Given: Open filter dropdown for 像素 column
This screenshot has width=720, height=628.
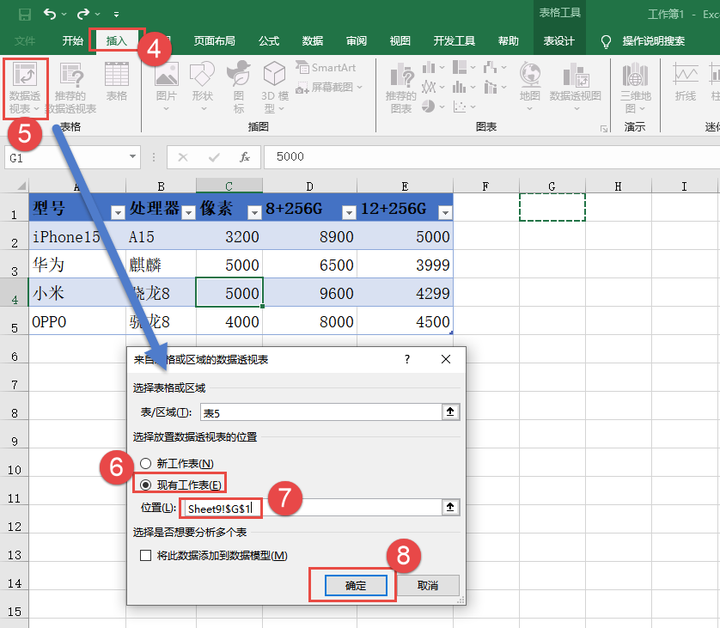Looking at the screenshot, I should coord(254,212).
